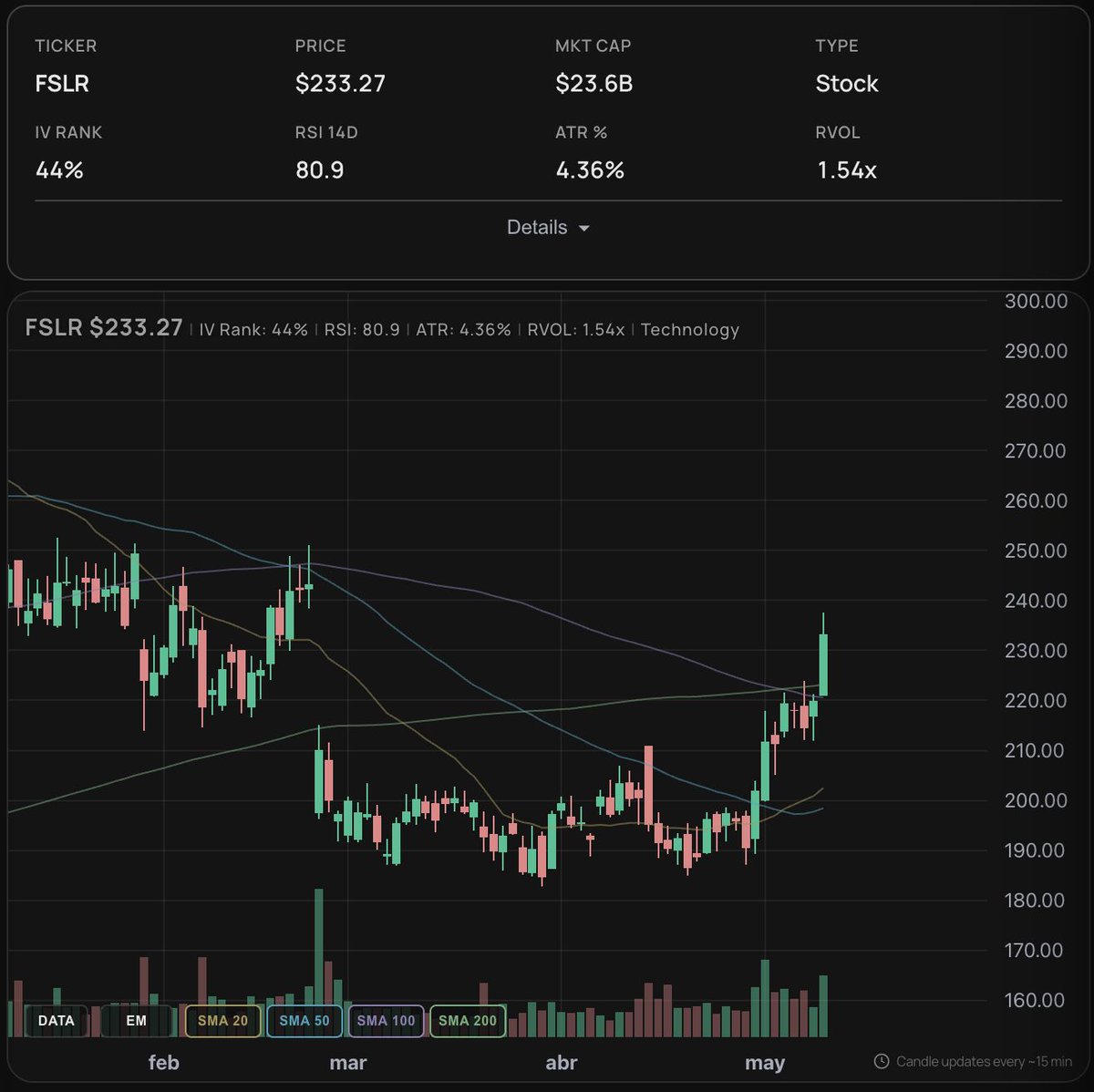
Task: Click the 250.00 price axis label
Action: (1036, 551)
